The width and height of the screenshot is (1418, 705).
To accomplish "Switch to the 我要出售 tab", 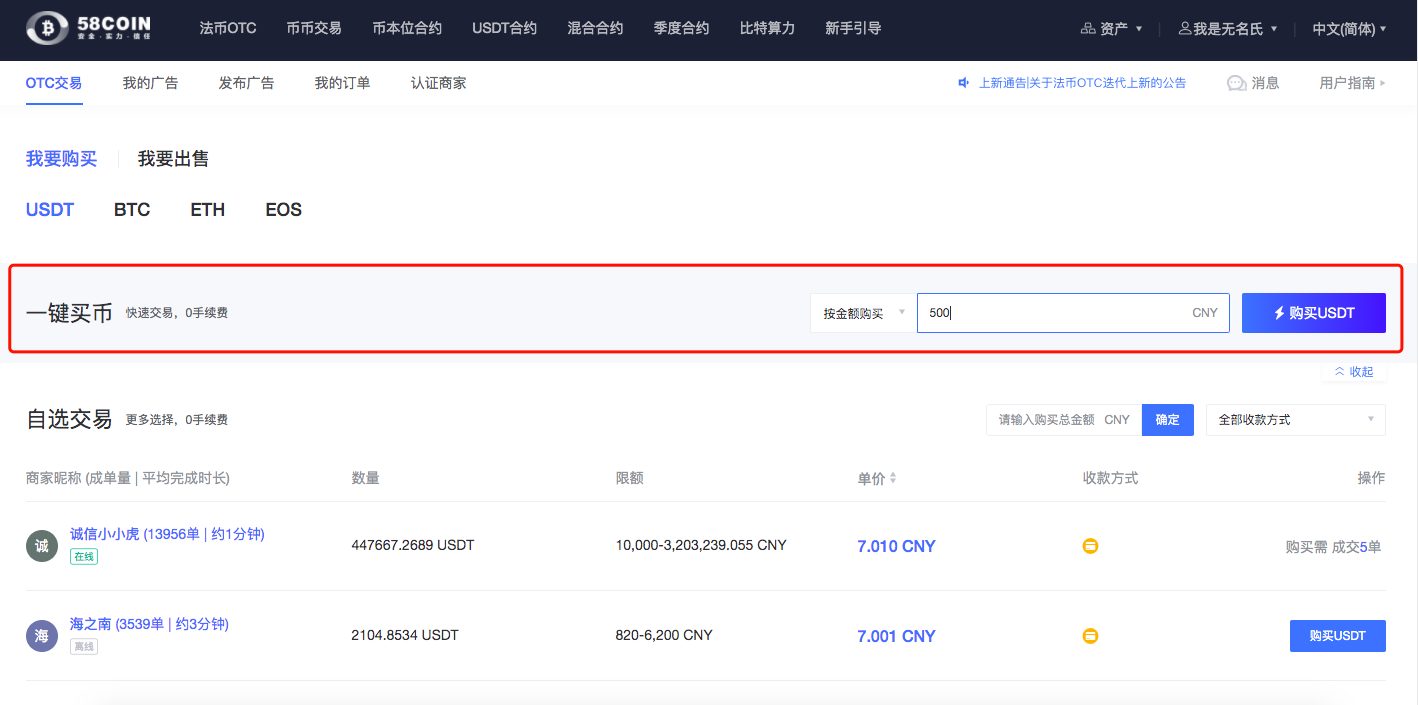I will pos(173,159).
